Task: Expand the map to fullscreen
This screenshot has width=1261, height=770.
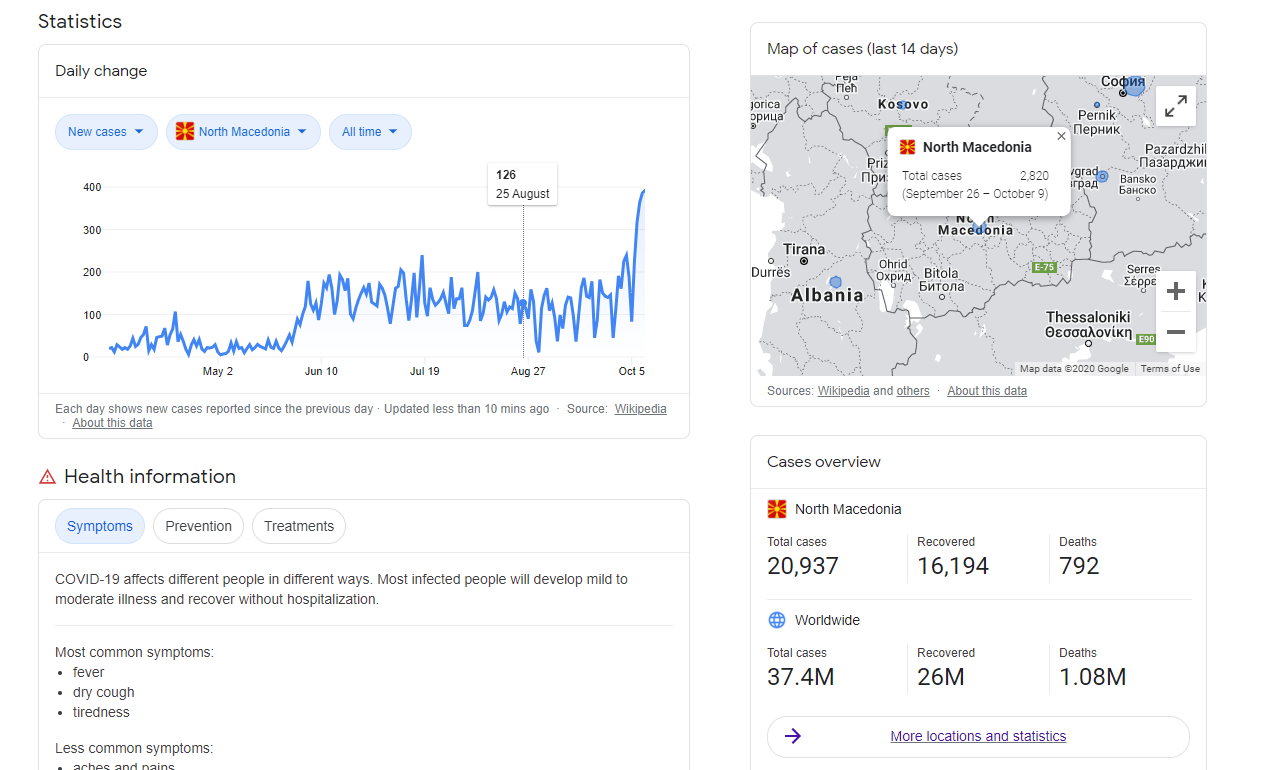Action: coord(1176,105)
